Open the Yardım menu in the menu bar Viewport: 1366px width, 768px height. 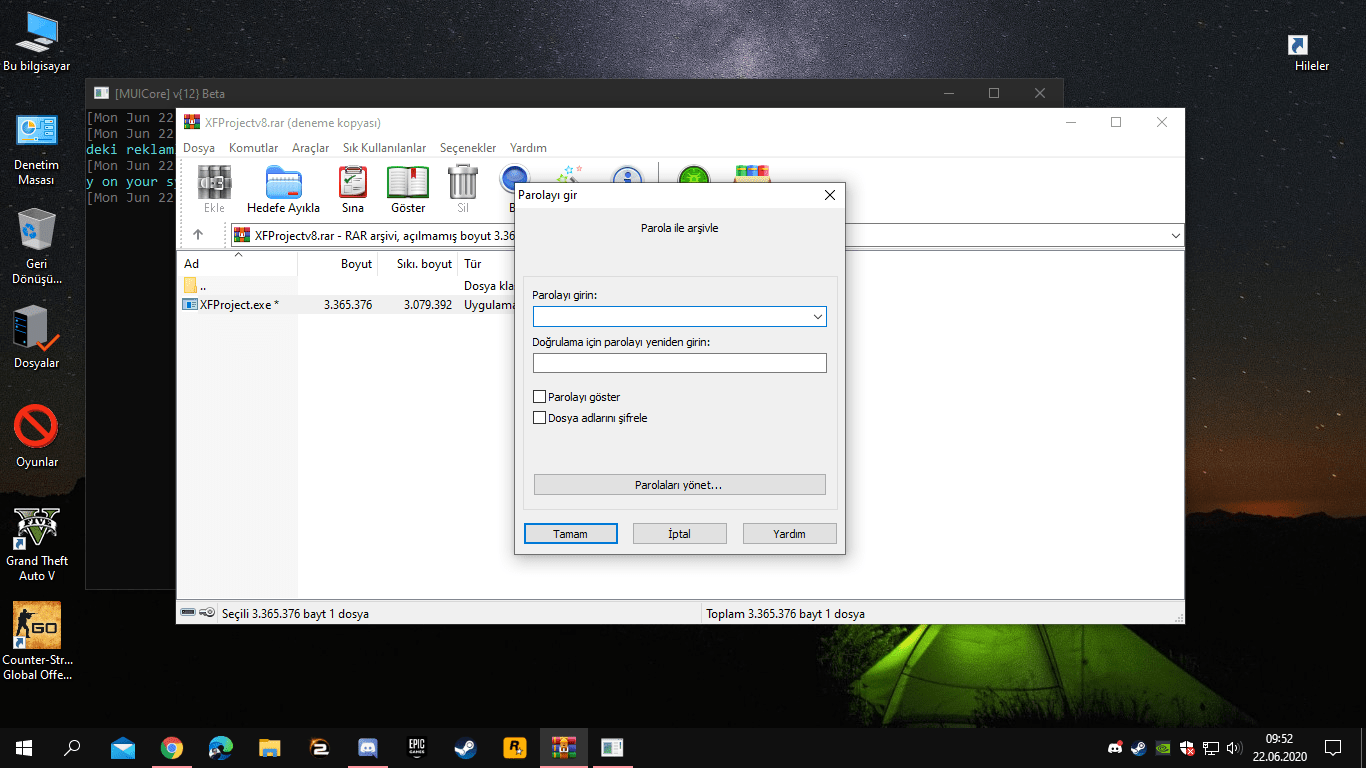point(528,148)
